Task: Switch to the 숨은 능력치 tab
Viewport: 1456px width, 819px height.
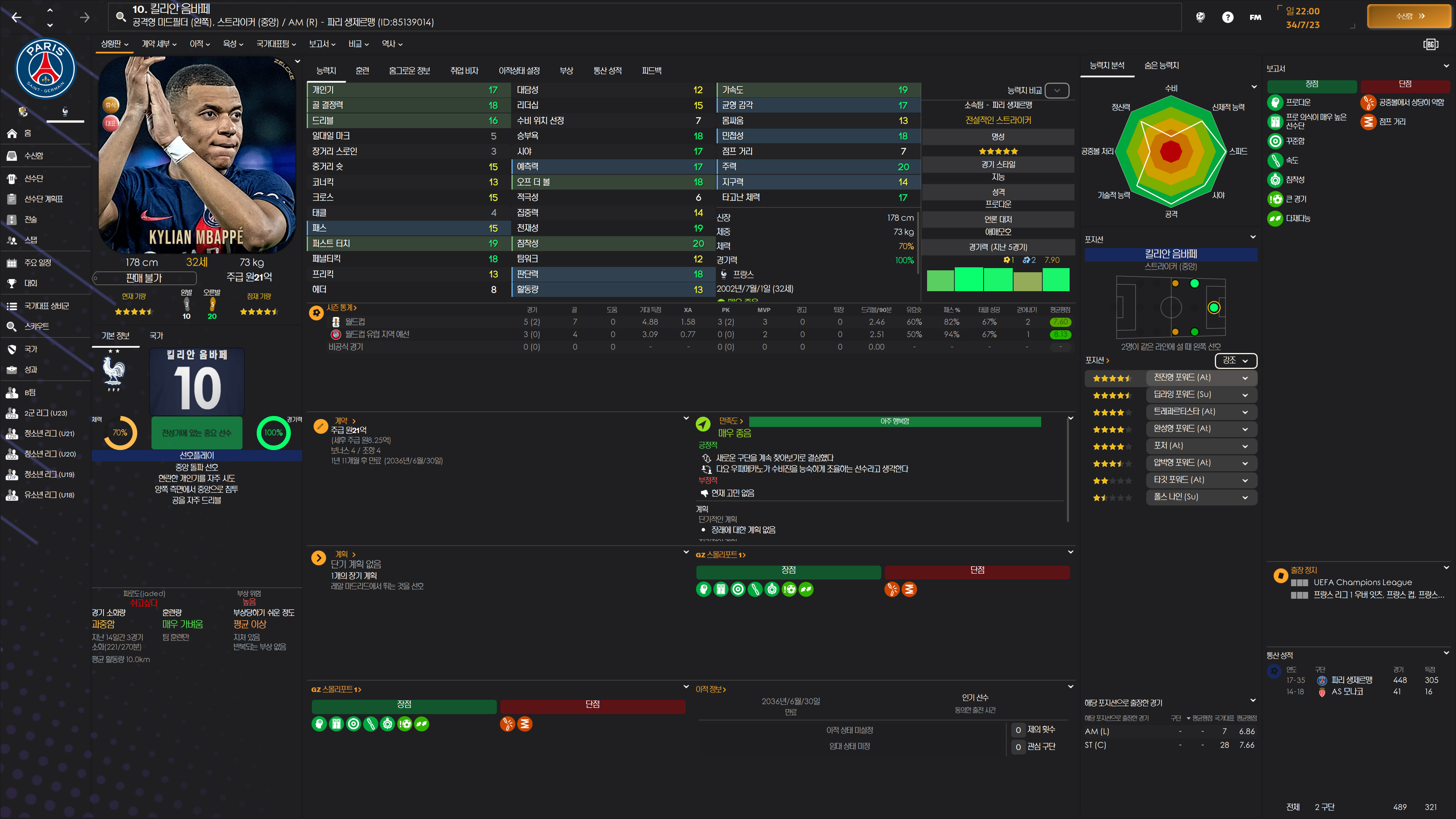Action: [x=1161, y=66]
